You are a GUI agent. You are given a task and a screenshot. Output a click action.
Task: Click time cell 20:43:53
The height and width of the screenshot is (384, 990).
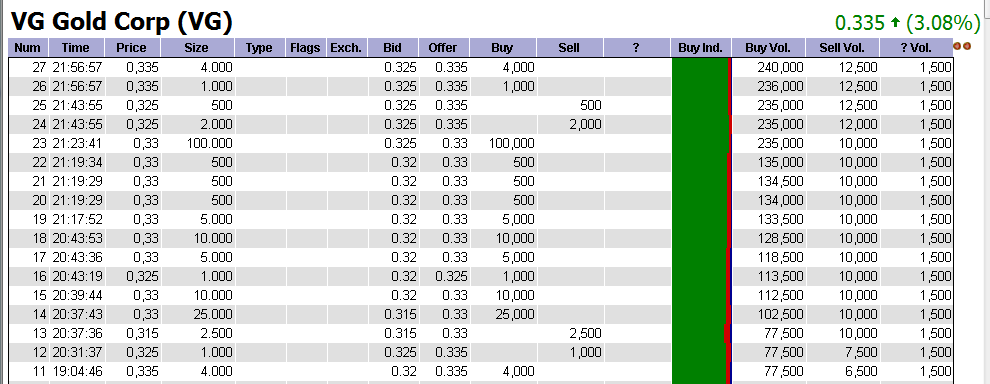[77, 238]
